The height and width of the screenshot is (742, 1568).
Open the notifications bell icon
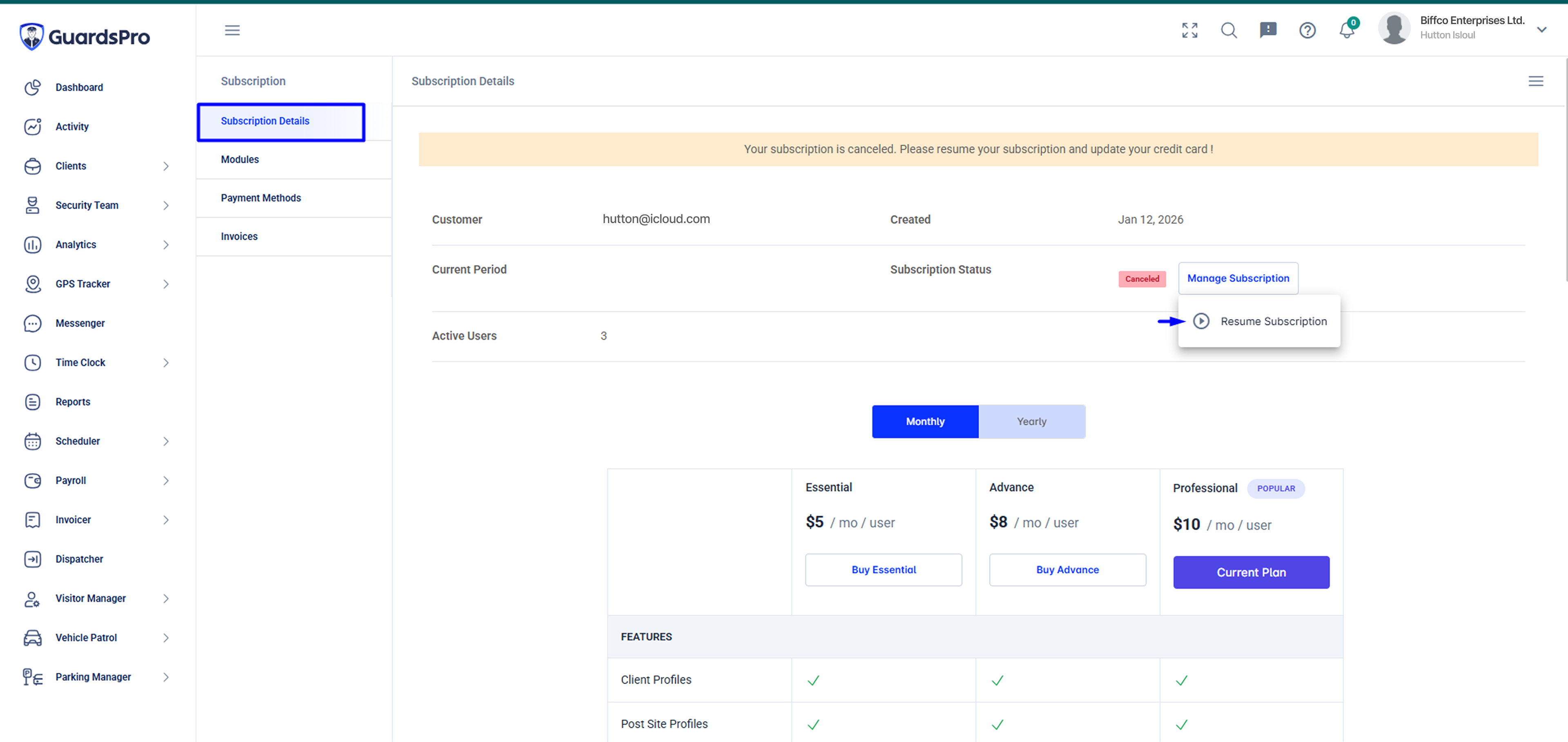(1346, 31)
